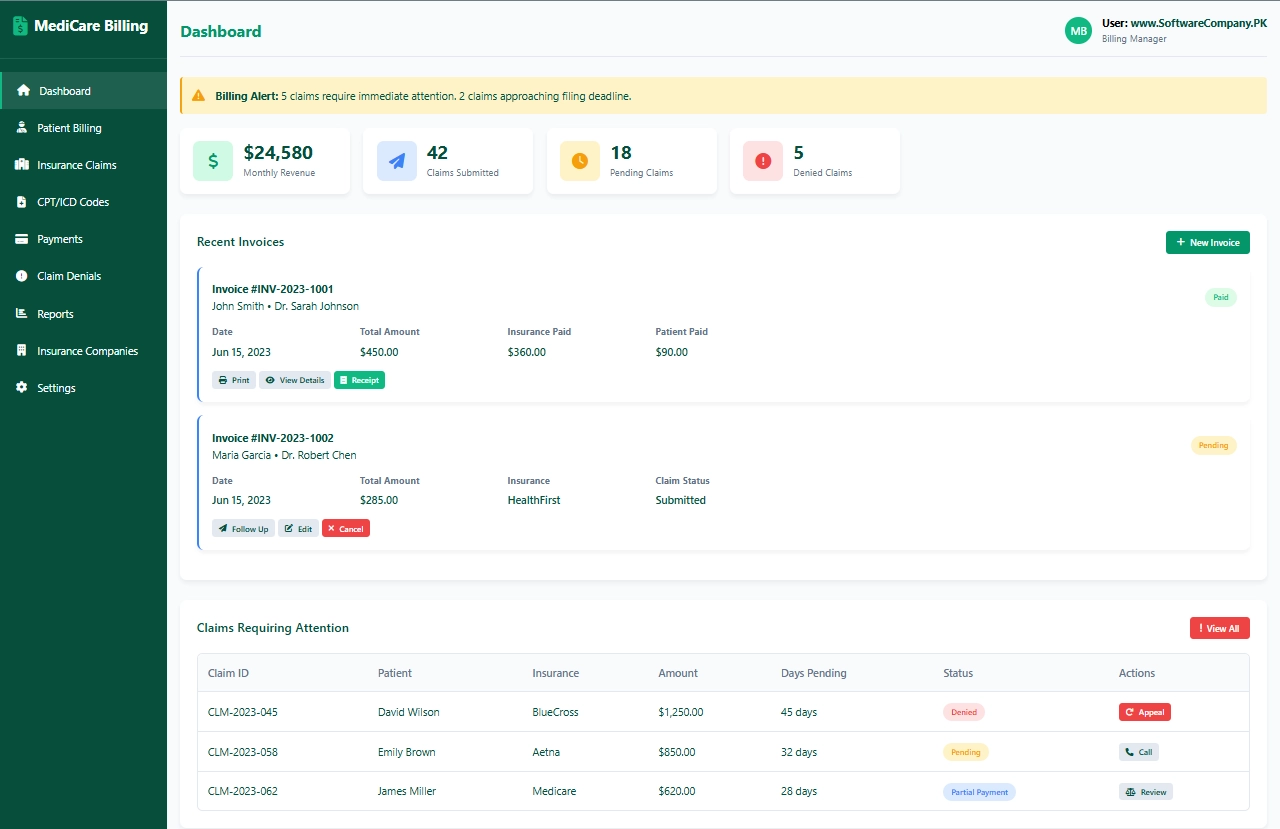Print invoice INV-2023-1001
The width and height of the screenshot is (1280, 829).
pos(233,379)
